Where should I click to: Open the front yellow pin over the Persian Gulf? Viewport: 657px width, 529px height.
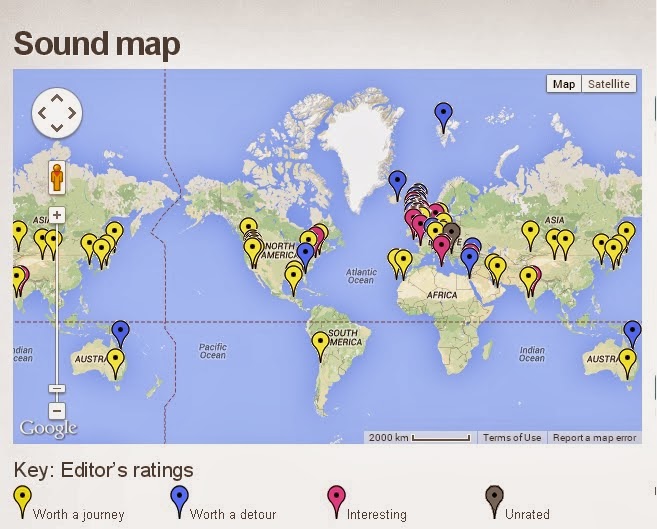[x=497, y=267]
